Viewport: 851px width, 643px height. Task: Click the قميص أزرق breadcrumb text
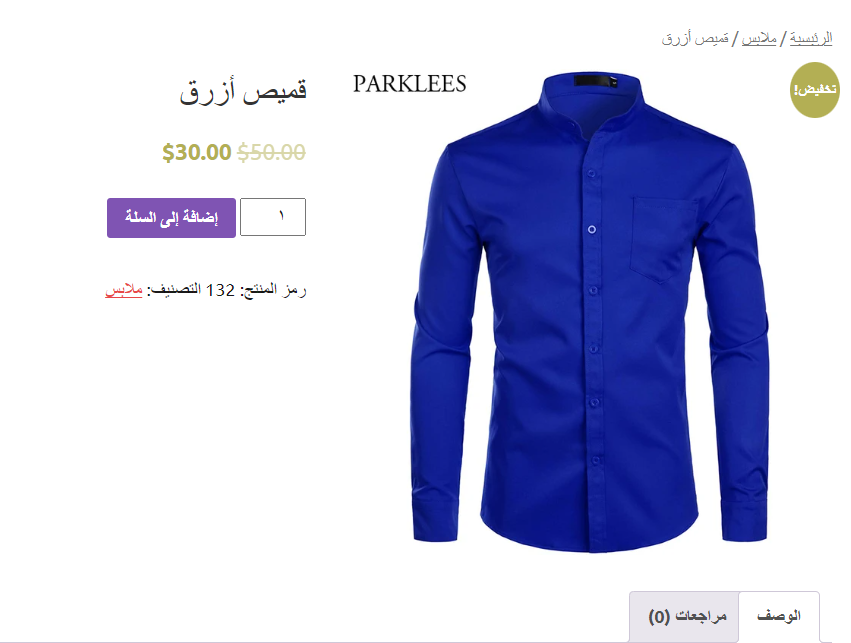[x=695, y=39]
